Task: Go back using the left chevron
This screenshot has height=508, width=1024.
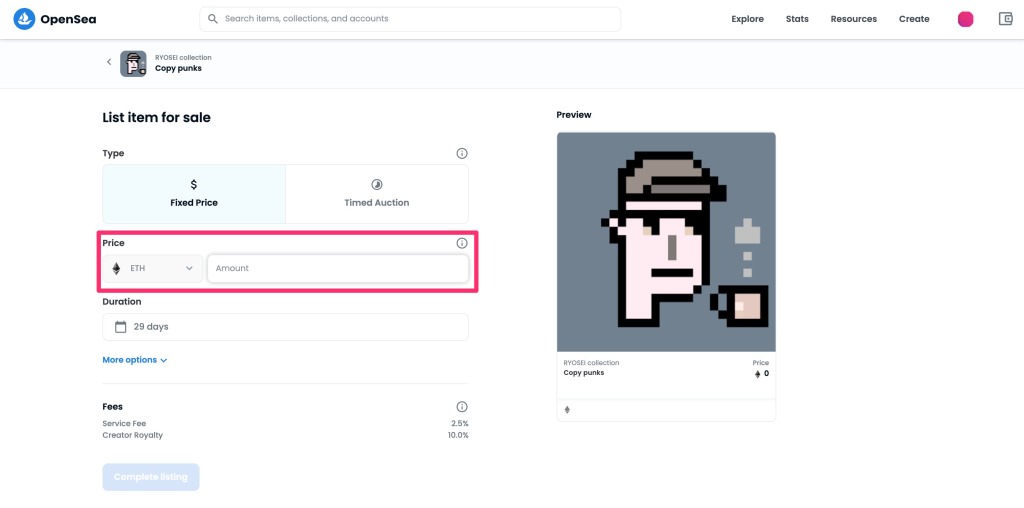Action: pyautogui.click(x=109, y=62)
